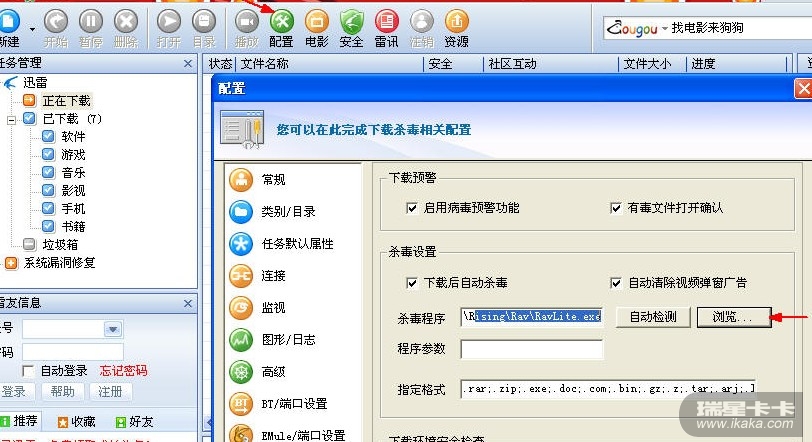
Task: Open the Gougou search engine dropdown
Action: pyautogui.click(x=664, y=28)
